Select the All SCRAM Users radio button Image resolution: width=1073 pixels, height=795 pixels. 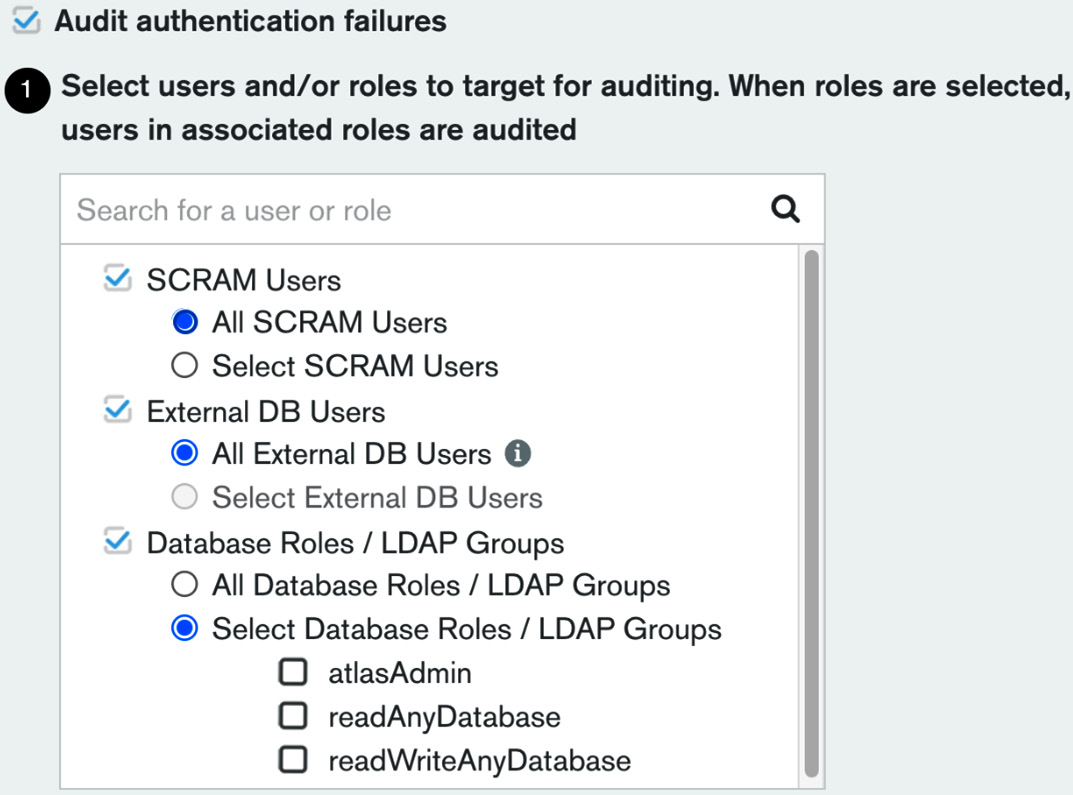[x=184, y=321]
